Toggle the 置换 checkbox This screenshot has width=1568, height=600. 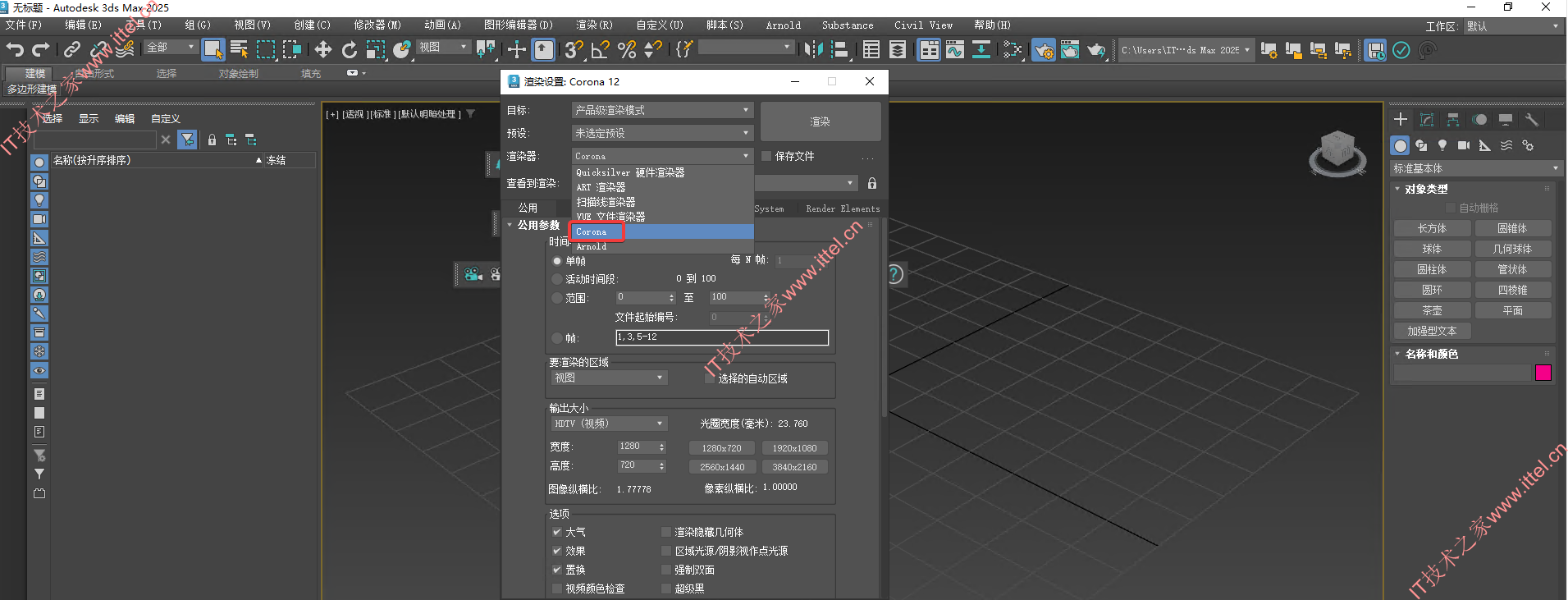(x=557, y=570)
